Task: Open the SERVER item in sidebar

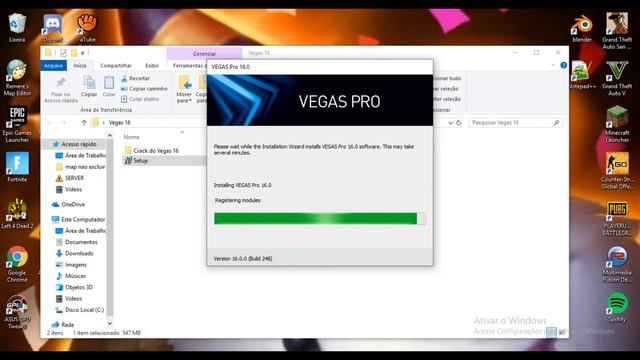Action: point(69,178)
